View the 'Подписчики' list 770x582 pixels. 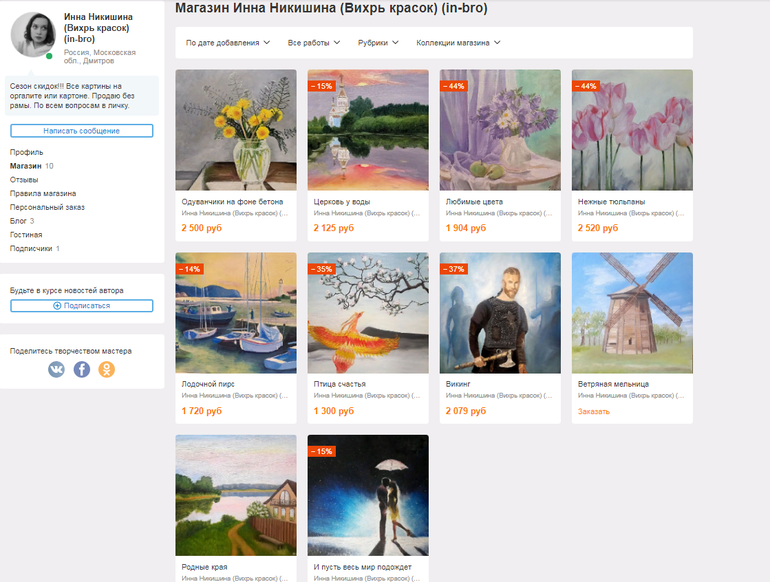(x=32, y=248)
